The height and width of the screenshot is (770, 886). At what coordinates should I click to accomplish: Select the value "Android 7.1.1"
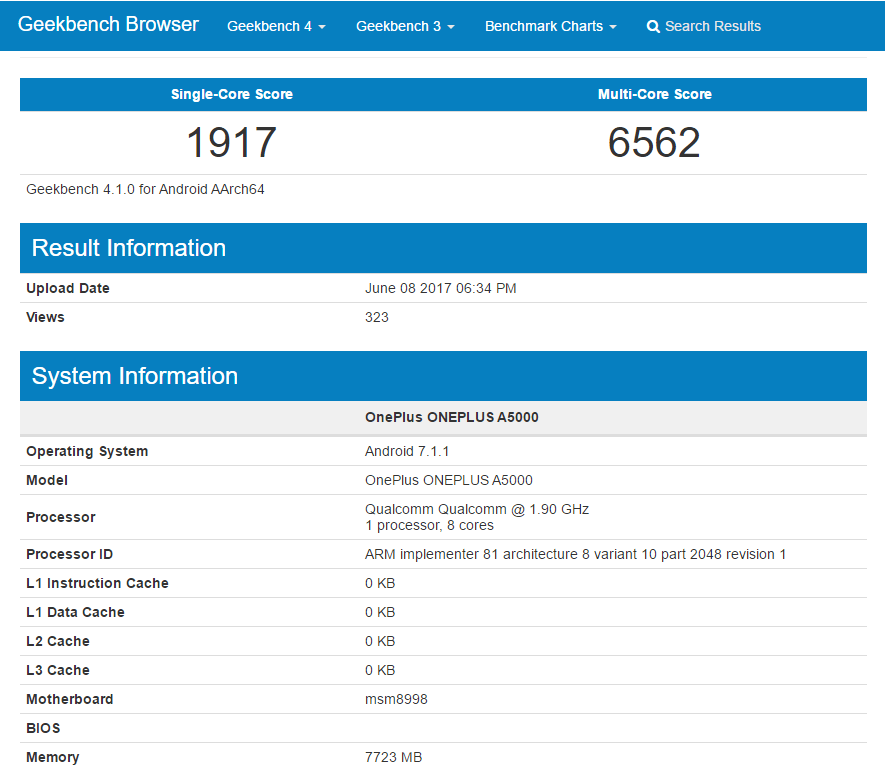(x=407, y=451)
